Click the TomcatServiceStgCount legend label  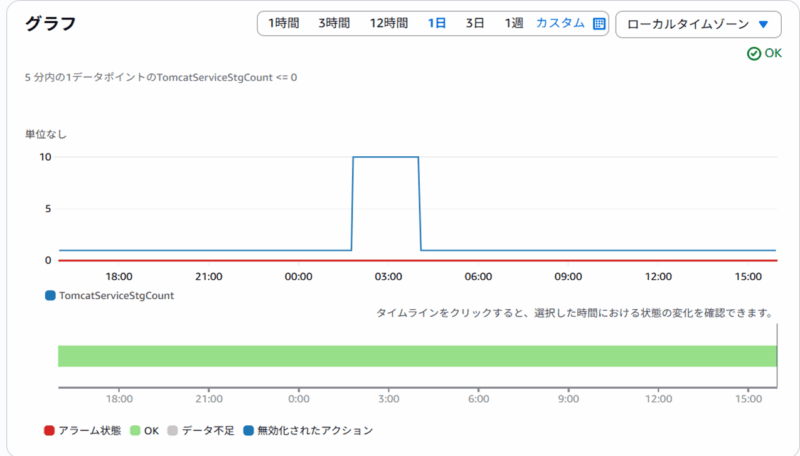coord(116,295)
